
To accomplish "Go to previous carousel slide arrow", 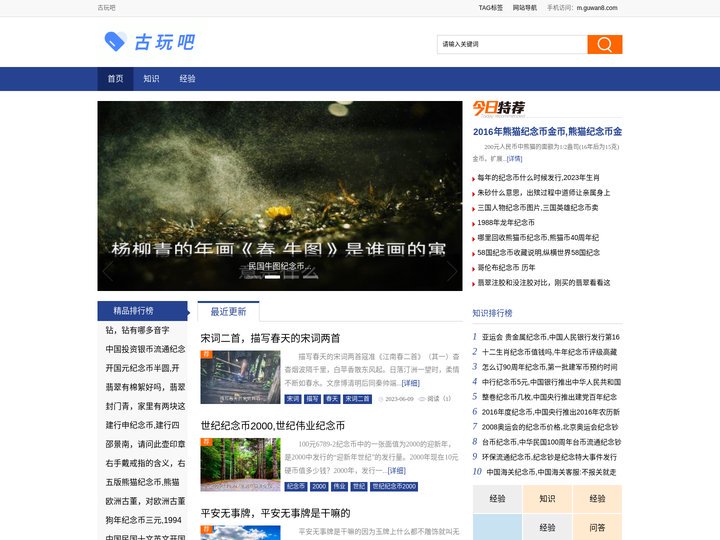I will [x=108, y=271].
